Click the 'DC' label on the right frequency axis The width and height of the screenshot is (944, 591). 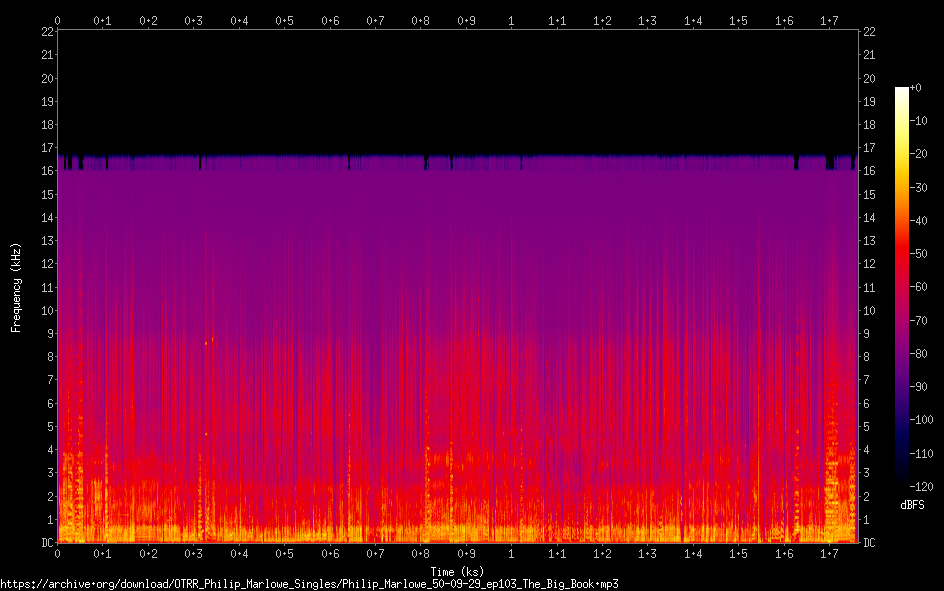click(x=869, y=543)
